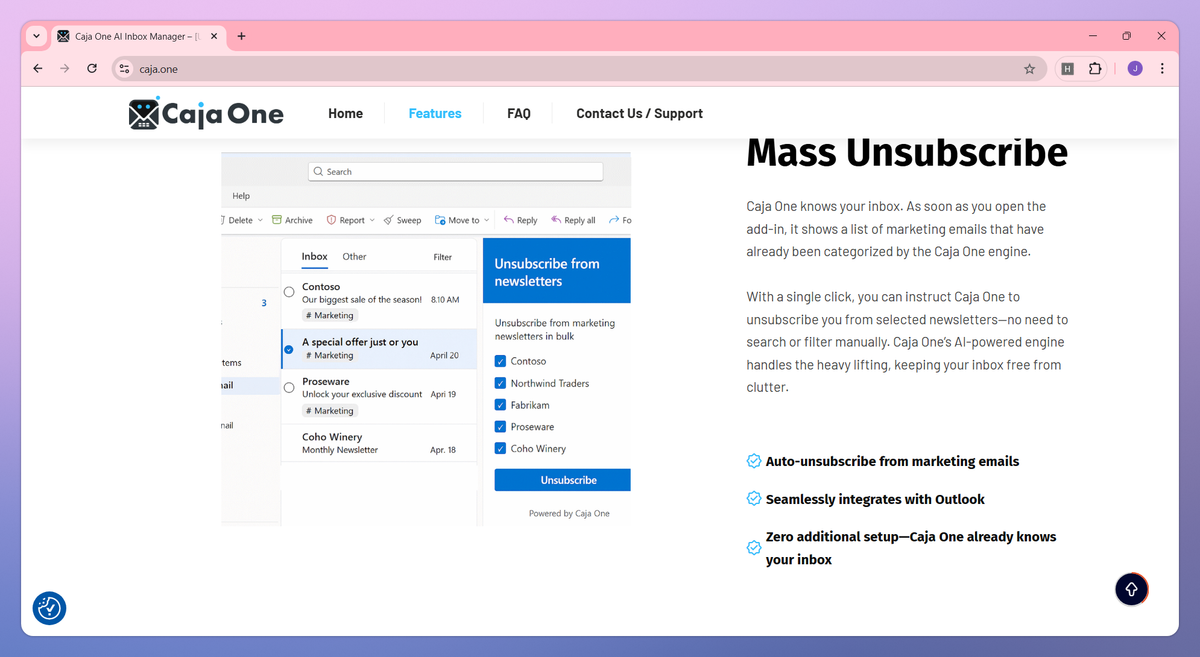Click the 'Unsubscribe from newsletters' panel header
This screenshot has height=657, width=1200.
(557, 271)
